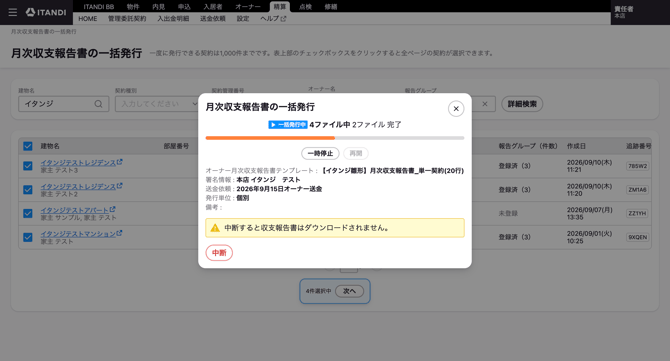Viewport: 670px width, 361px height.
Task: Toggle the select-all checkbox in table header
Action: (28, 146)
